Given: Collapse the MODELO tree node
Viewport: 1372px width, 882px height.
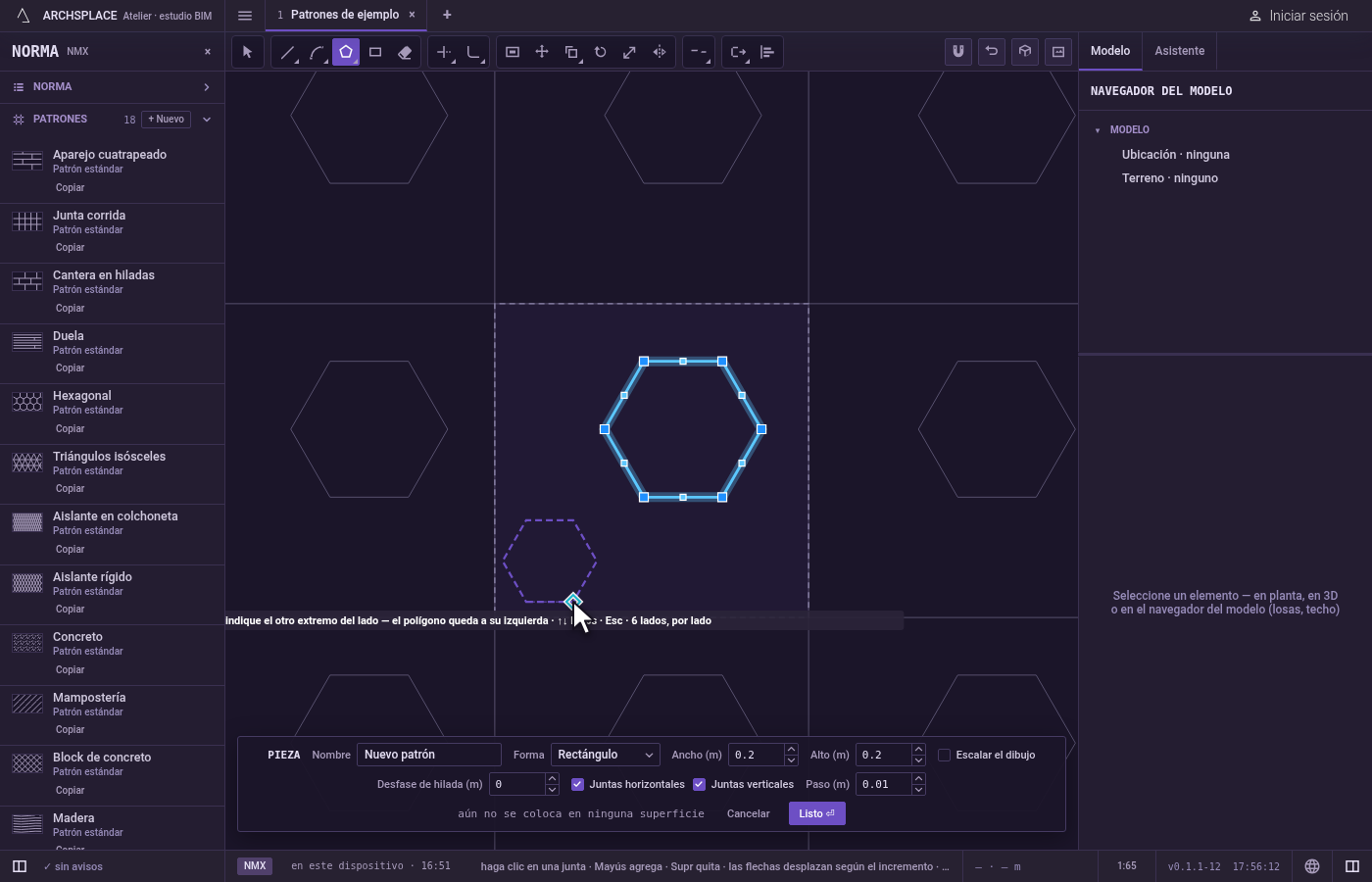Looking at the screenshot, I should tap(1098, 130).
